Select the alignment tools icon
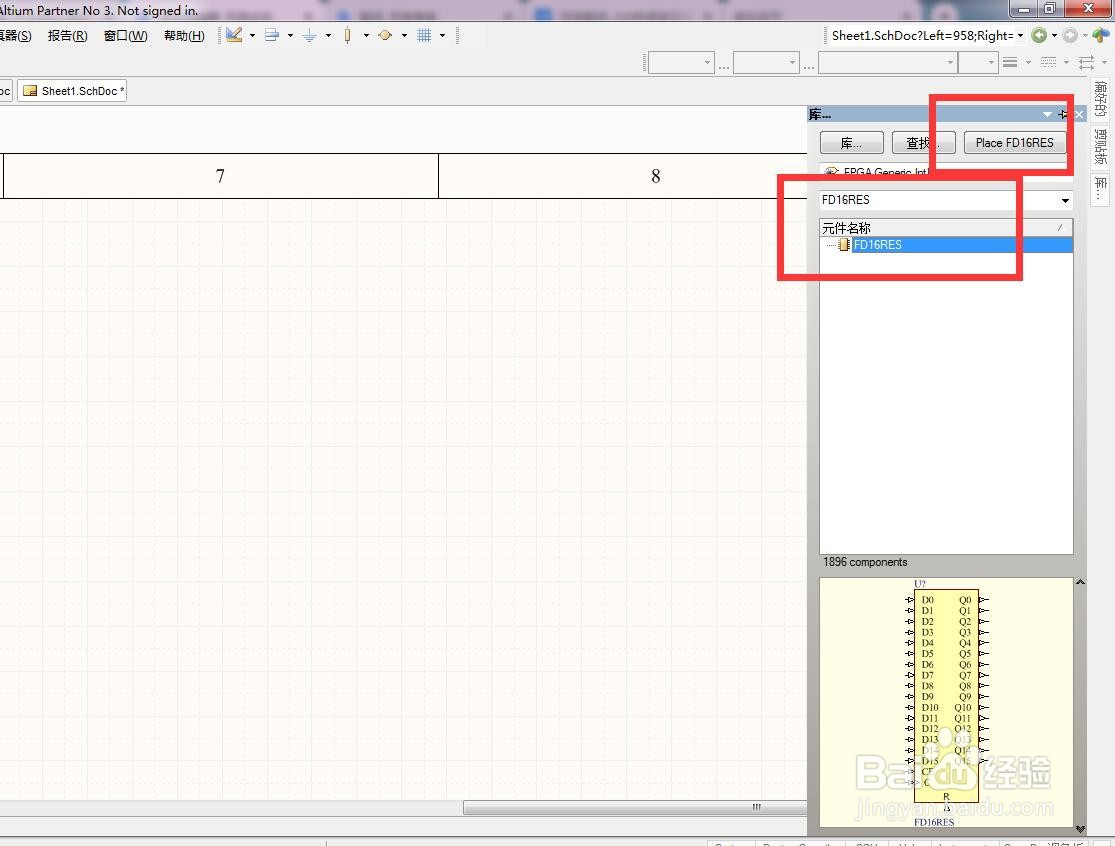Screen dimensions: 1115x846 tap(272, 35)
